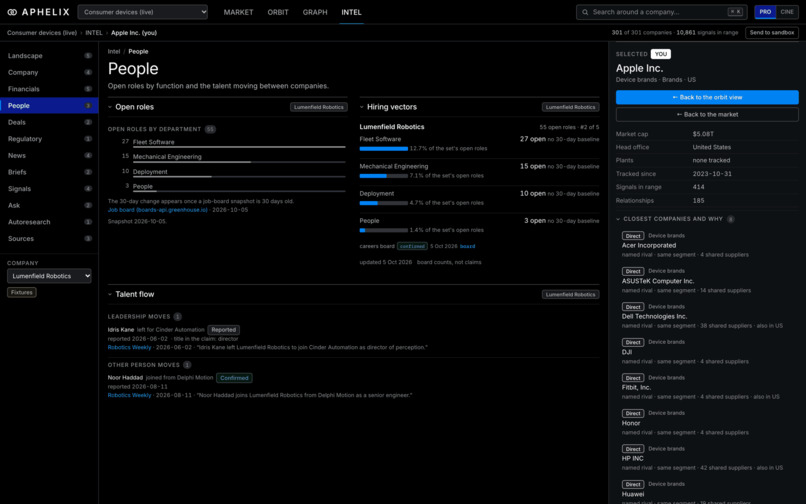Open Robotics Weekly link for Noor Haddad
This screenshot has width=806, height=504.
point(129,395)
